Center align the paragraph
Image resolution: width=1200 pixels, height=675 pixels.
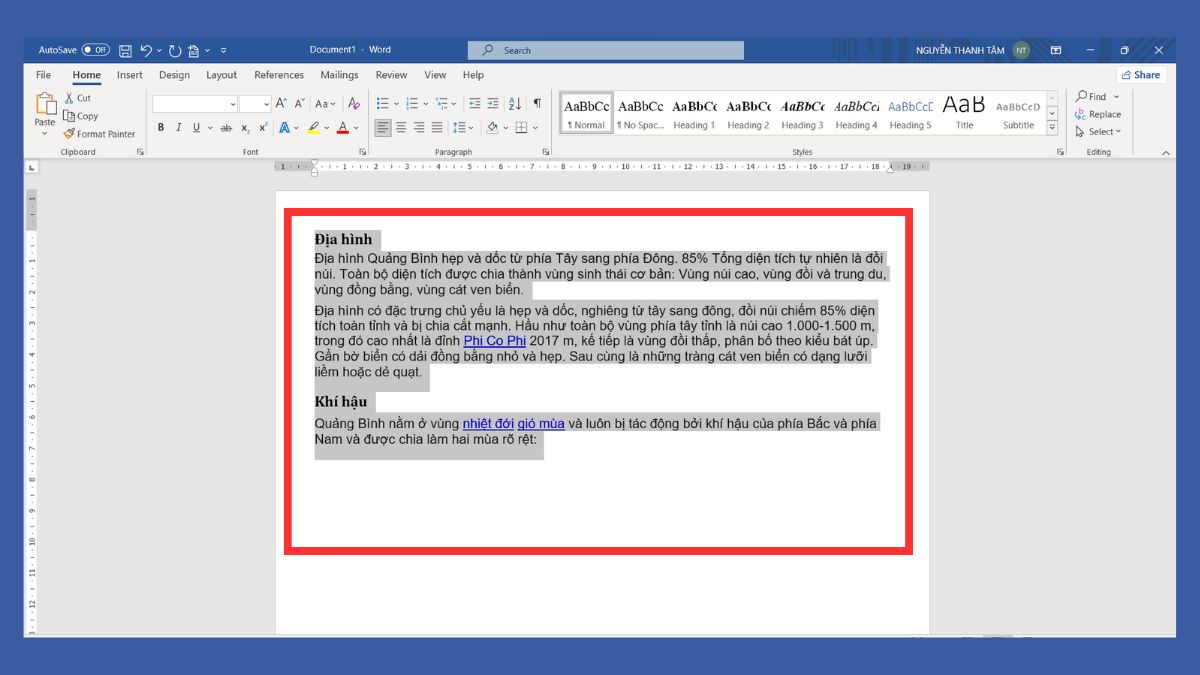(x=401, y=128)
